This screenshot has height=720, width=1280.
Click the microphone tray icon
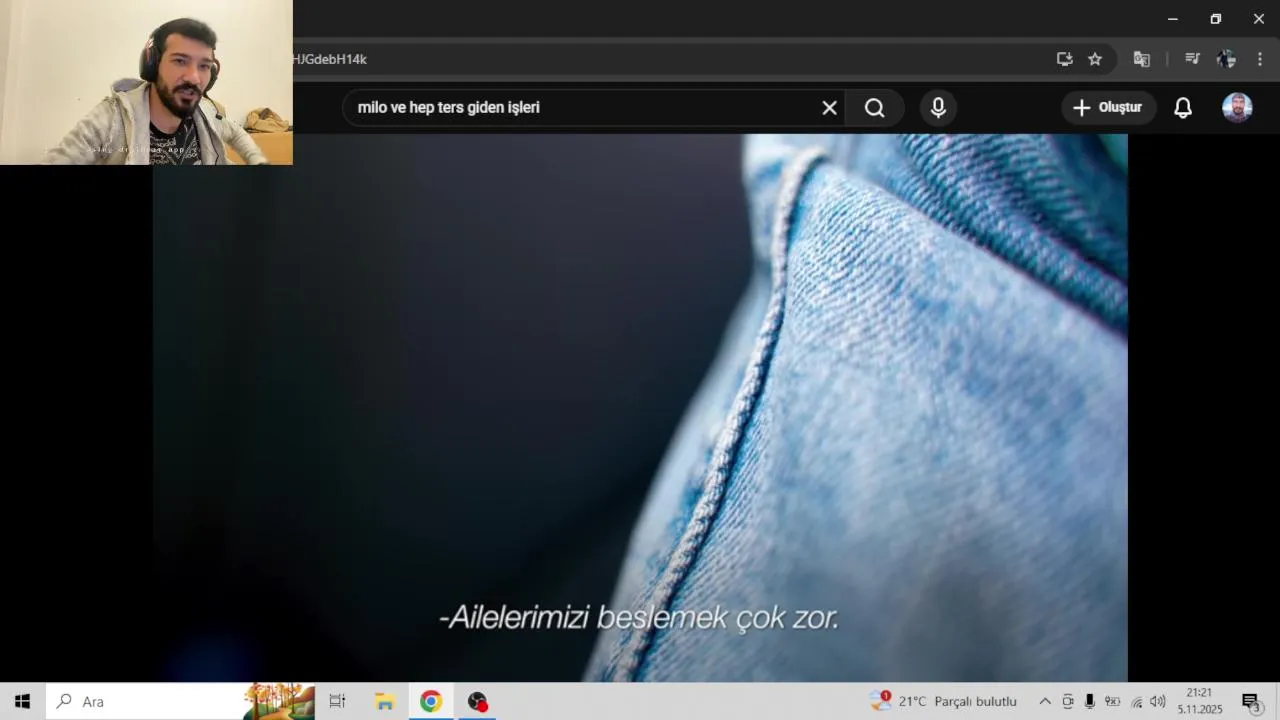click(x=1090, y=701)
